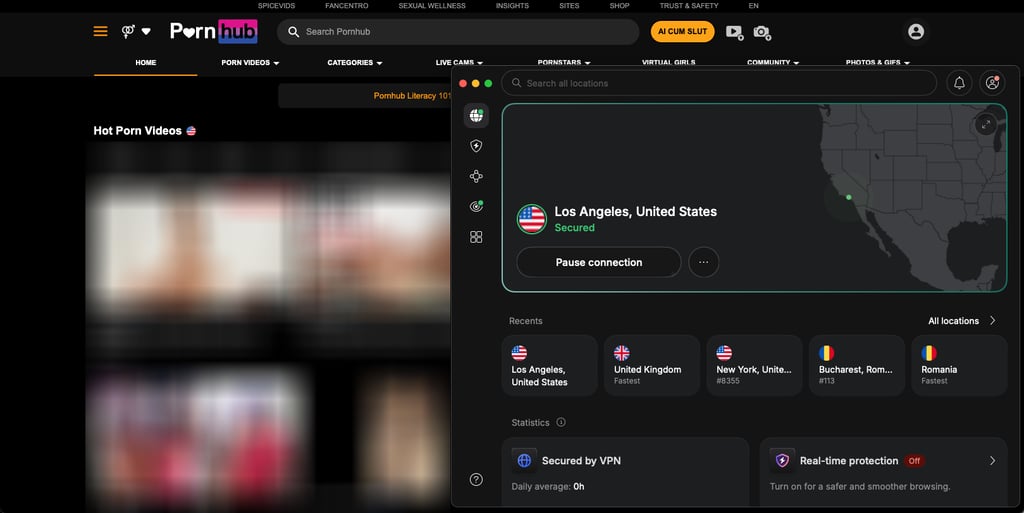1024x513 pixels.
Task: Open the TRUST & SAFETY top link
Action: click(689, 6)
